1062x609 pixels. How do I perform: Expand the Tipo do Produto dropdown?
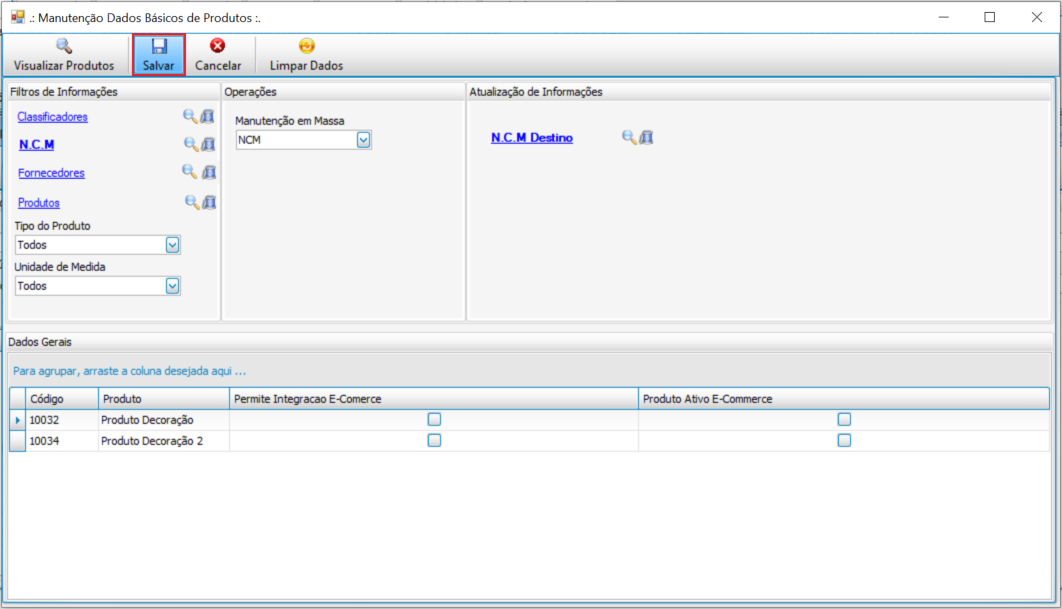[x=172, y=245]
